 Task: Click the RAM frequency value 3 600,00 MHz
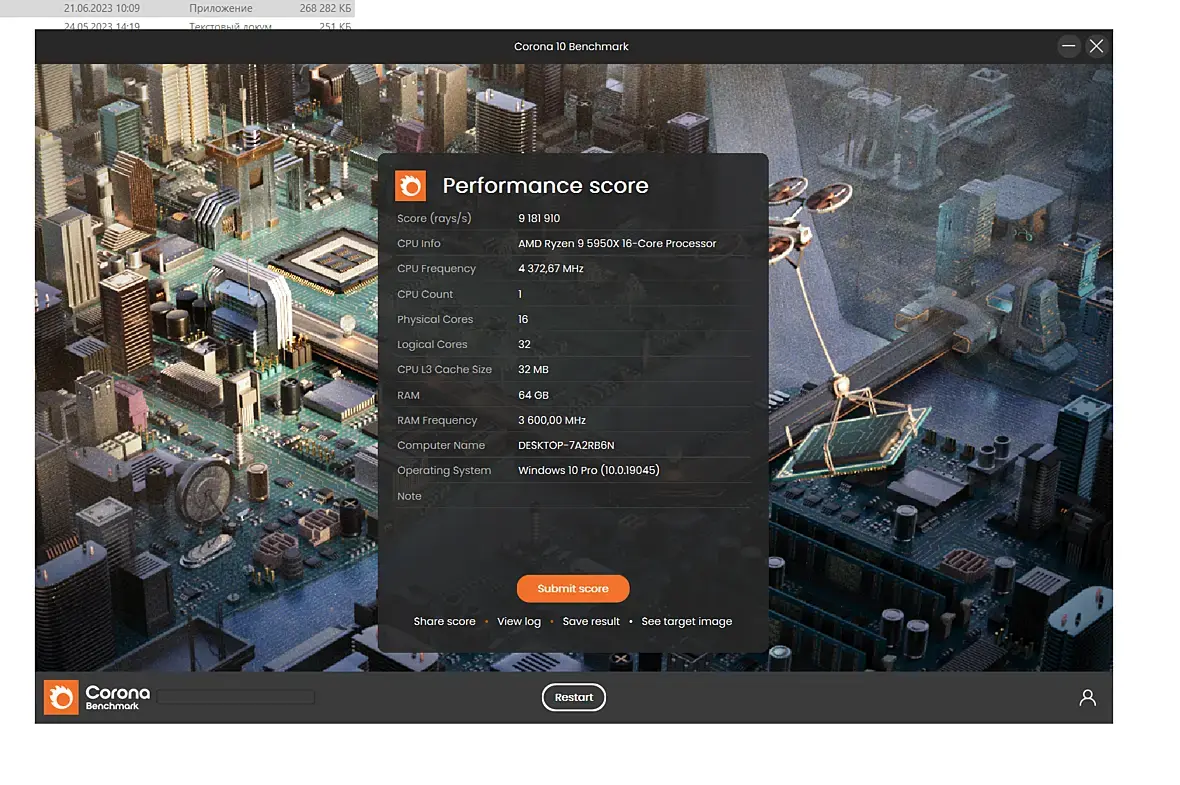(x=552, y=421)
